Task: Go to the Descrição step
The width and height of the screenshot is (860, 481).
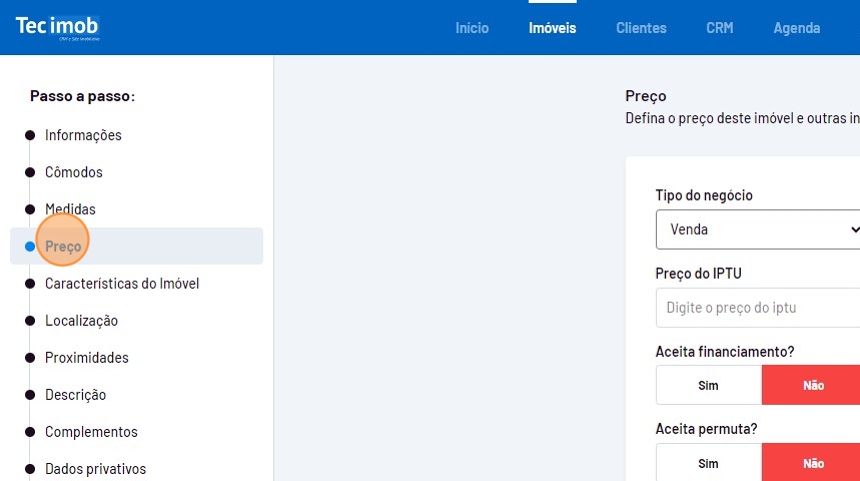Action: [75, 394]
